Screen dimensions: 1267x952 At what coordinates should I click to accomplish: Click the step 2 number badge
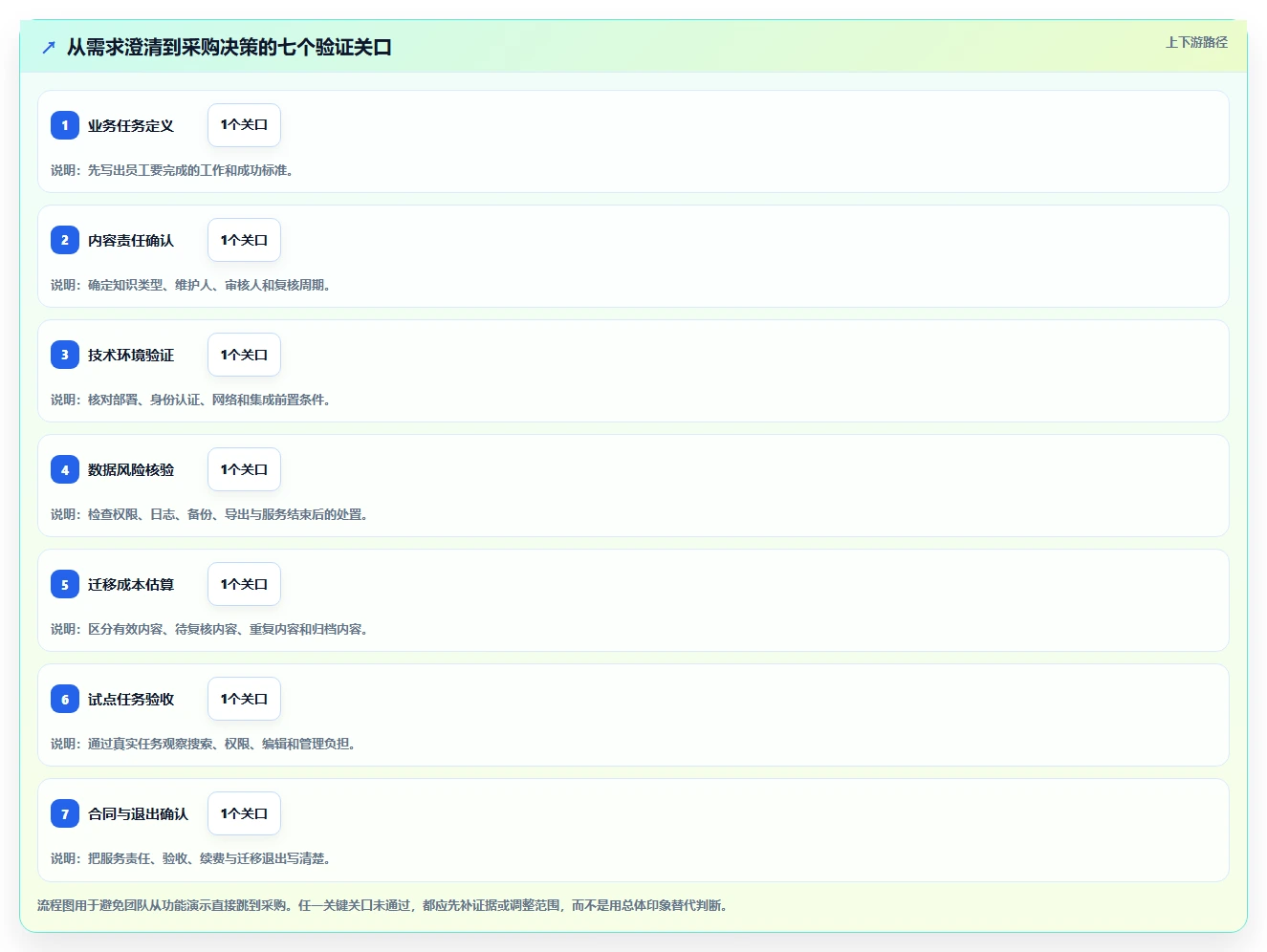coord(65,240)
